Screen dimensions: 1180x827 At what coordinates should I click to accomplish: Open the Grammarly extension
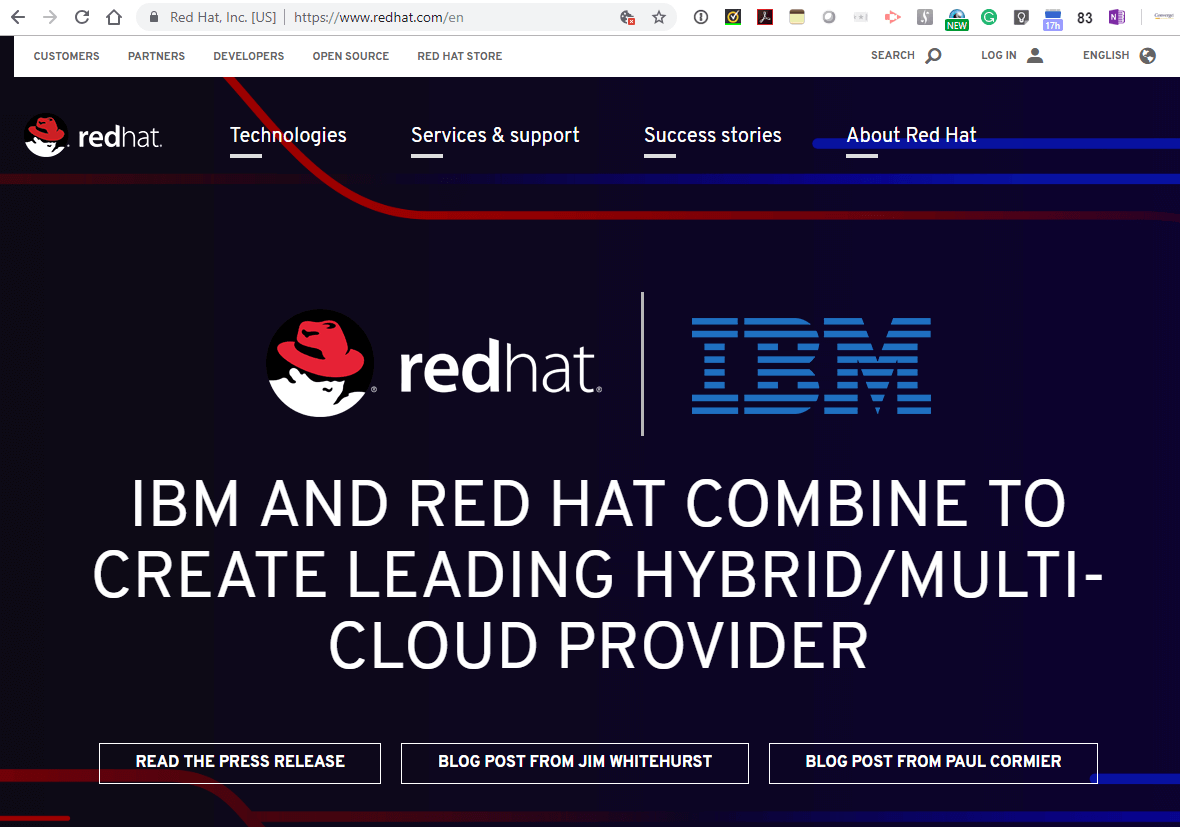click(989, 17)
